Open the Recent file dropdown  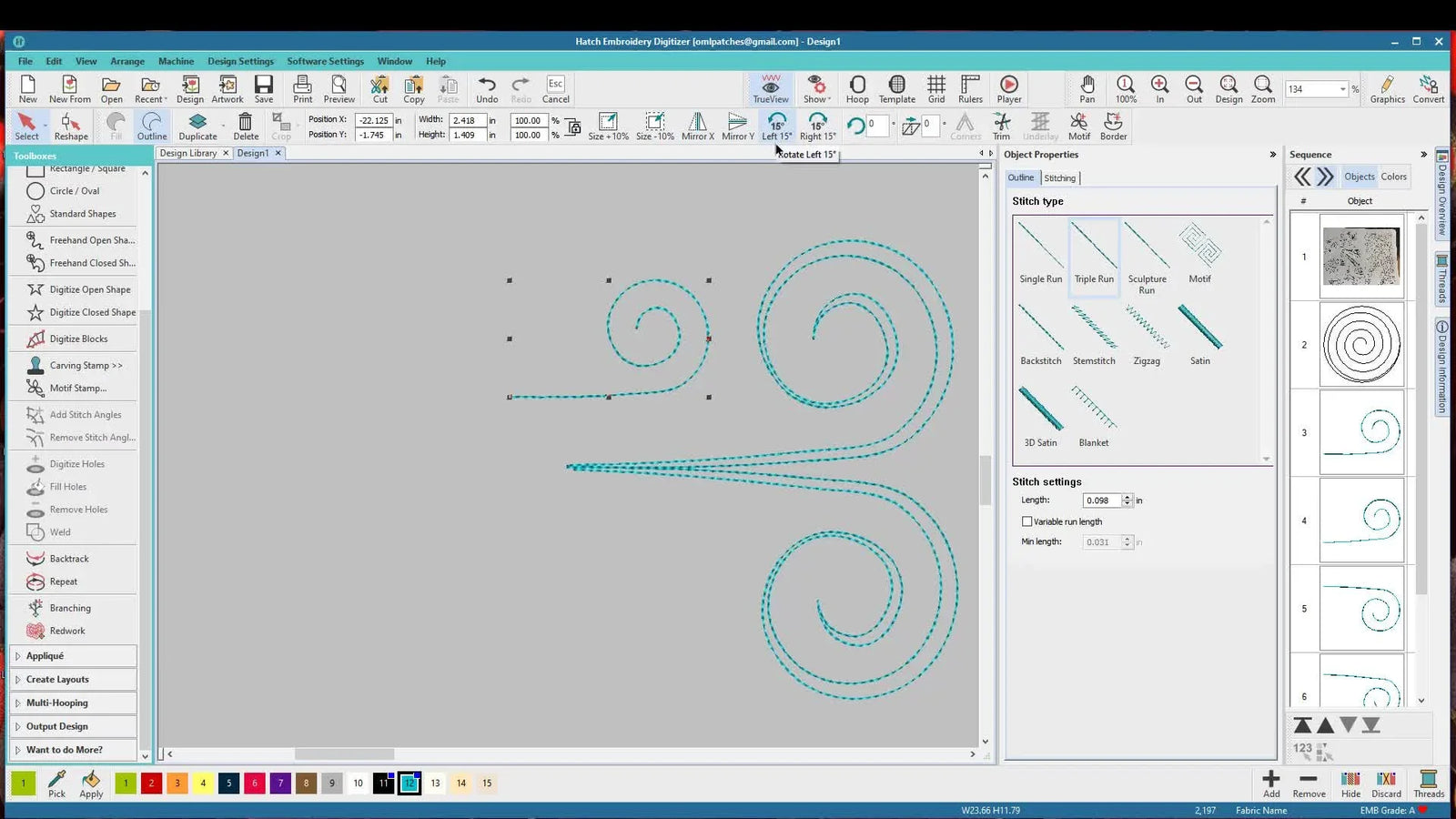coord(149,88)
